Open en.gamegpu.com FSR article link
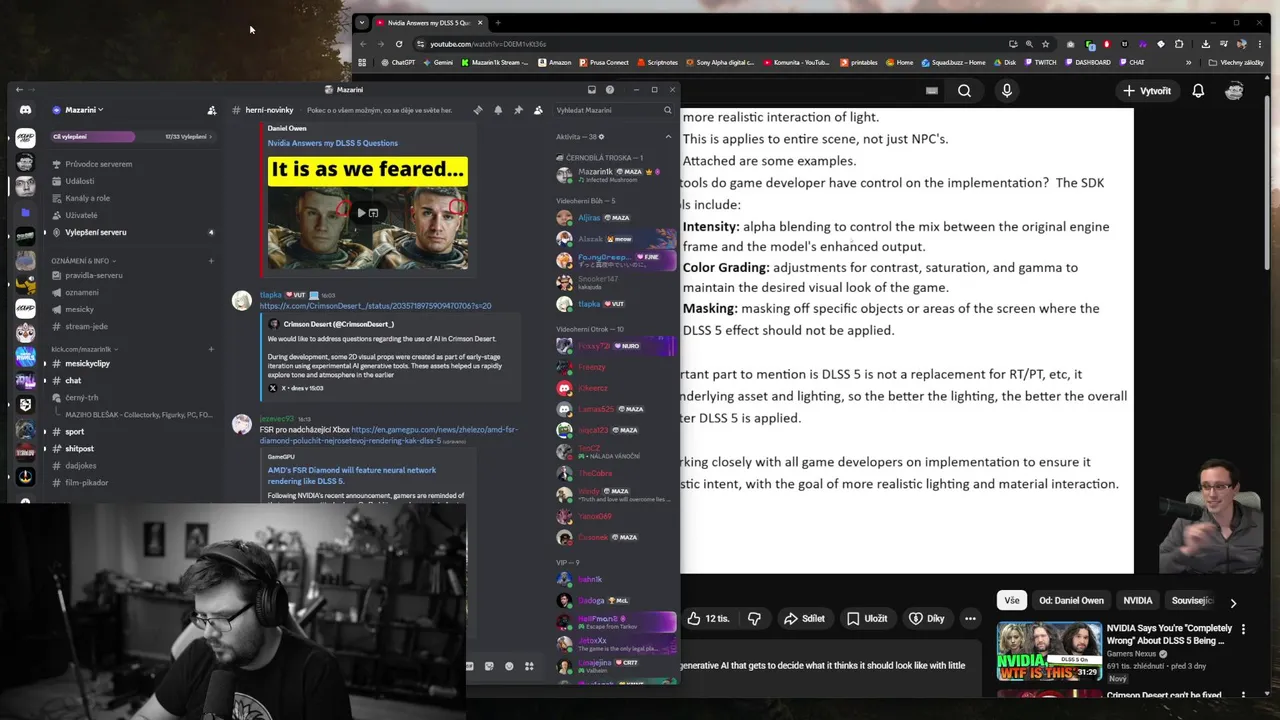Viewport: 1280px width, 720px height. 389,434
